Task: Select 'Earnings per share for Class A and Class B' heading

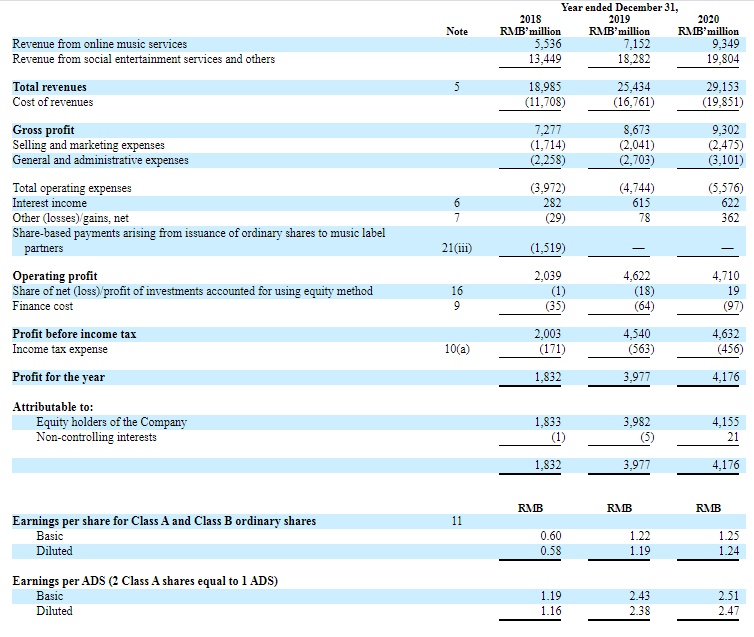Action: coord(164,521)
